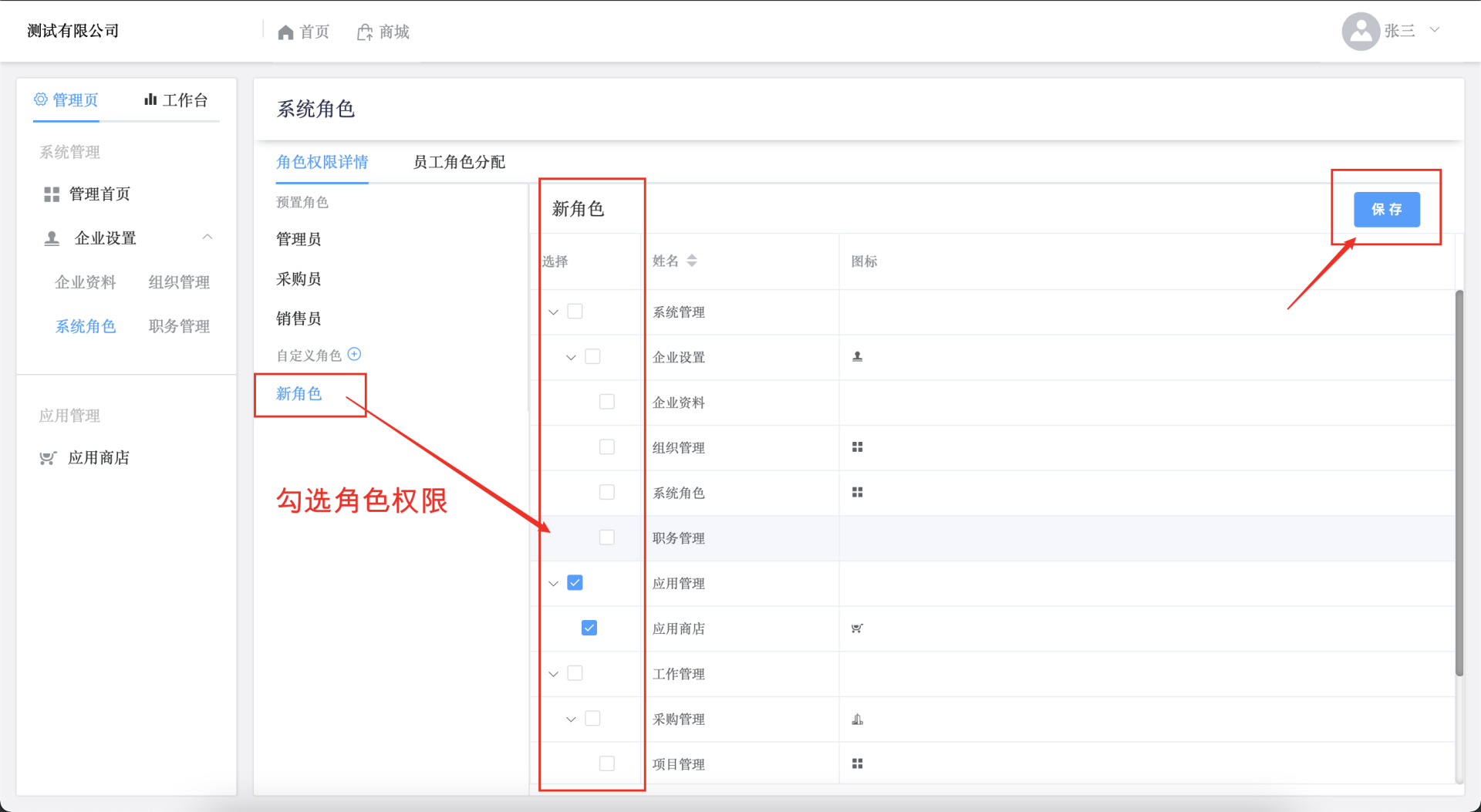
Task: Switch to the 工作台 tab
Action: tap(177, 100)
